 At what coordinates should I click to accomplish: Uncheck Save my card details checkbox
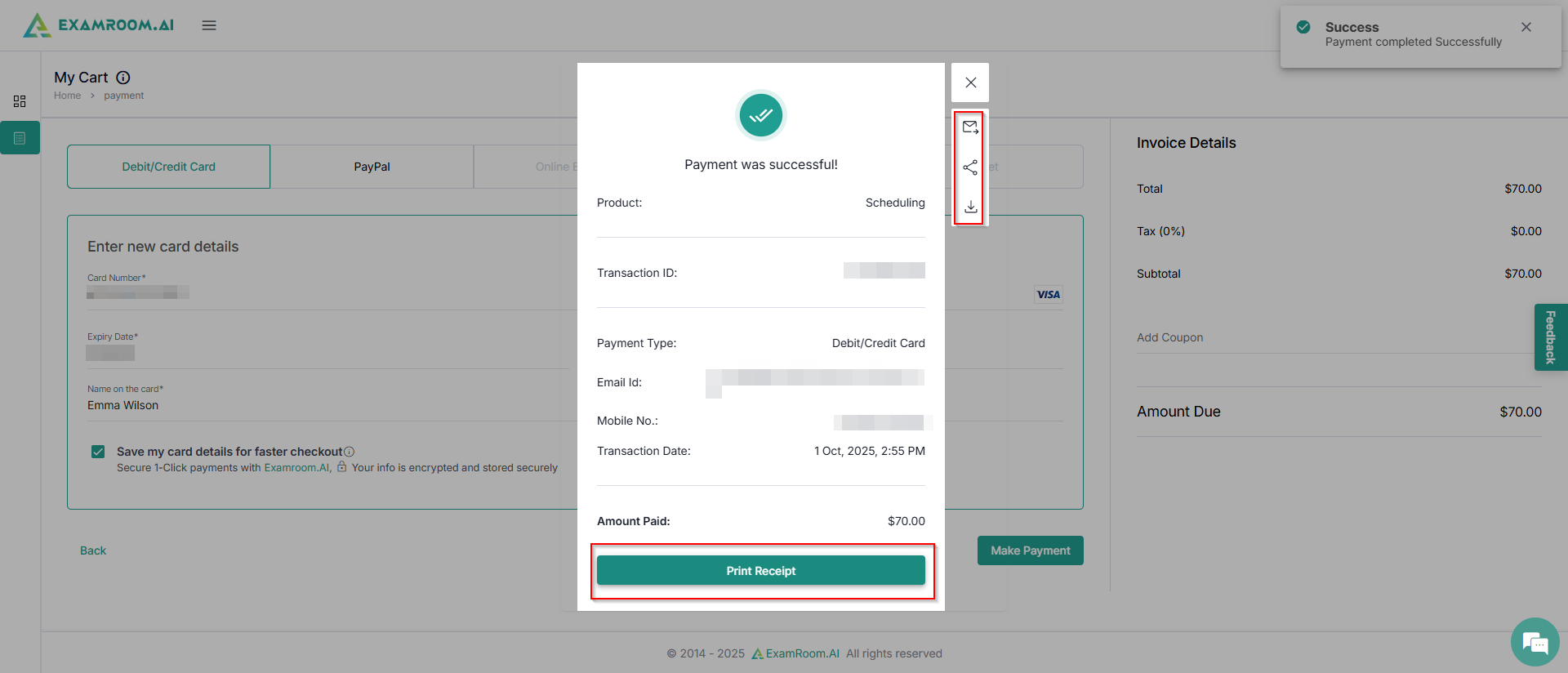pyautogui.click(x=98, y=452)
